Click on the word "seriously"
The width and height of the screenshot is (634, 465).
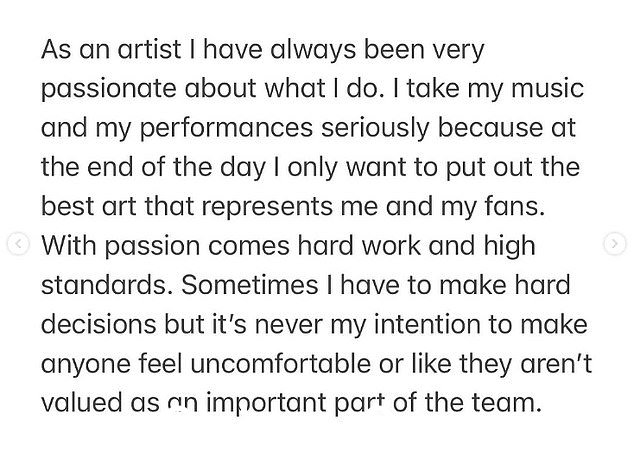[375, 128]
